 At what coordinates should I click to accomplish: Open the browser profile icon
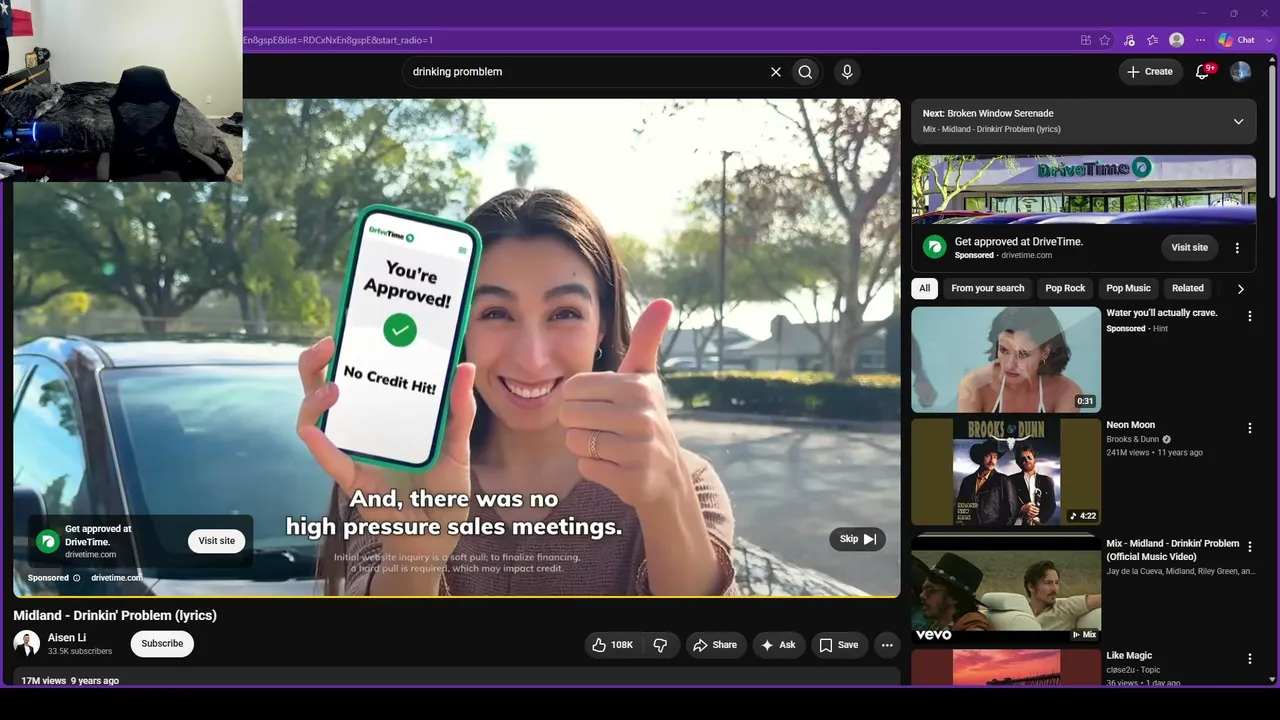[x=1177, y=40]
